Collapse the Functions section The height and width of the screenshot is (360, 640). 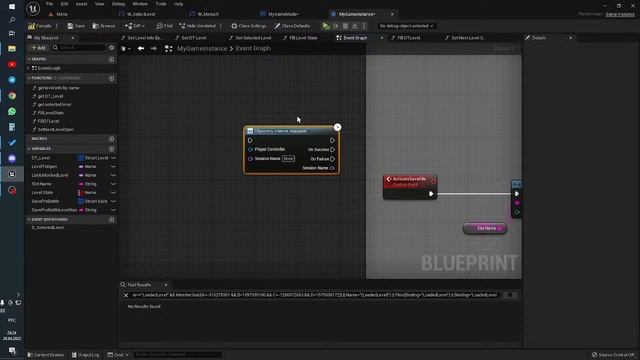(x=29, y=78)
